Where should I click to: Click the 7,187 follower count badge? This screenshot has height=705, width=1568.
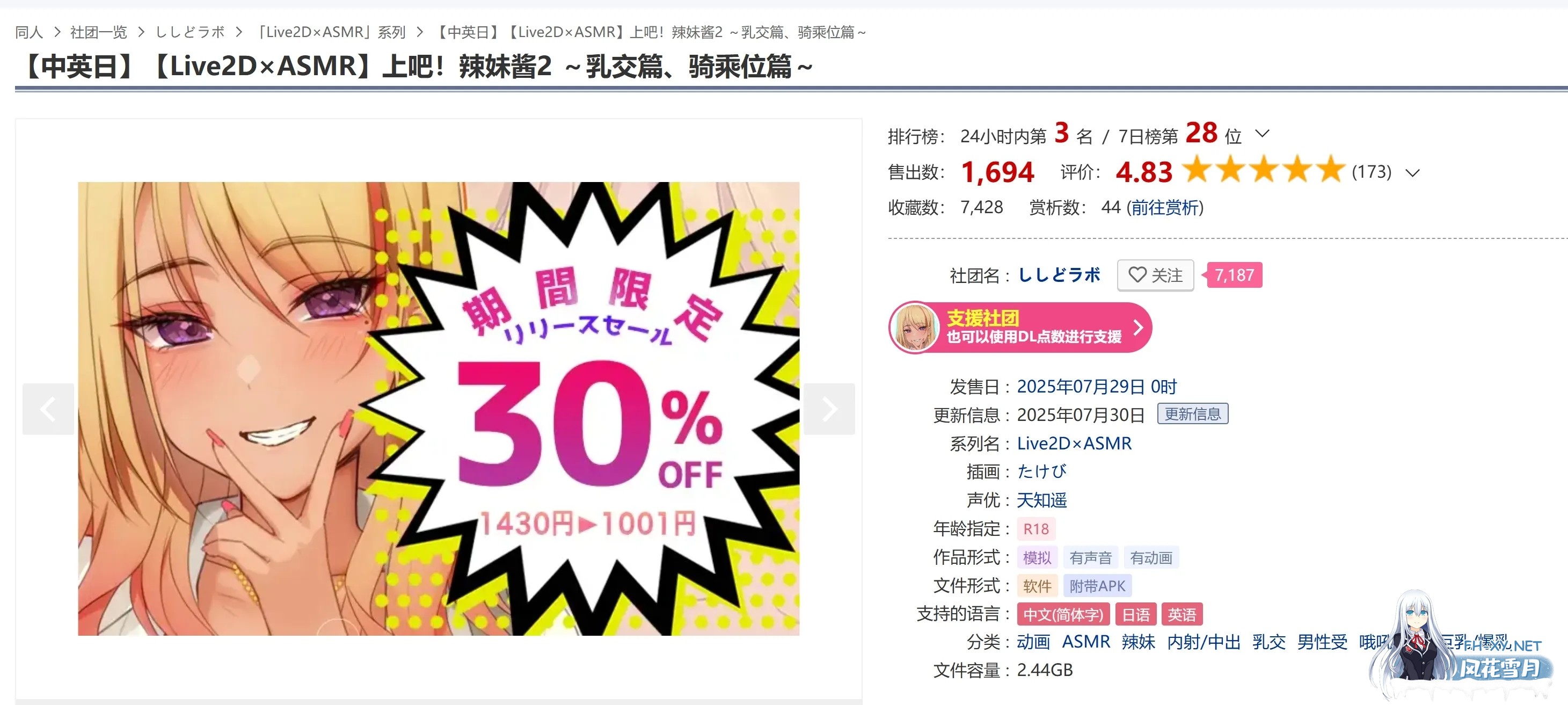(1234, 275)
